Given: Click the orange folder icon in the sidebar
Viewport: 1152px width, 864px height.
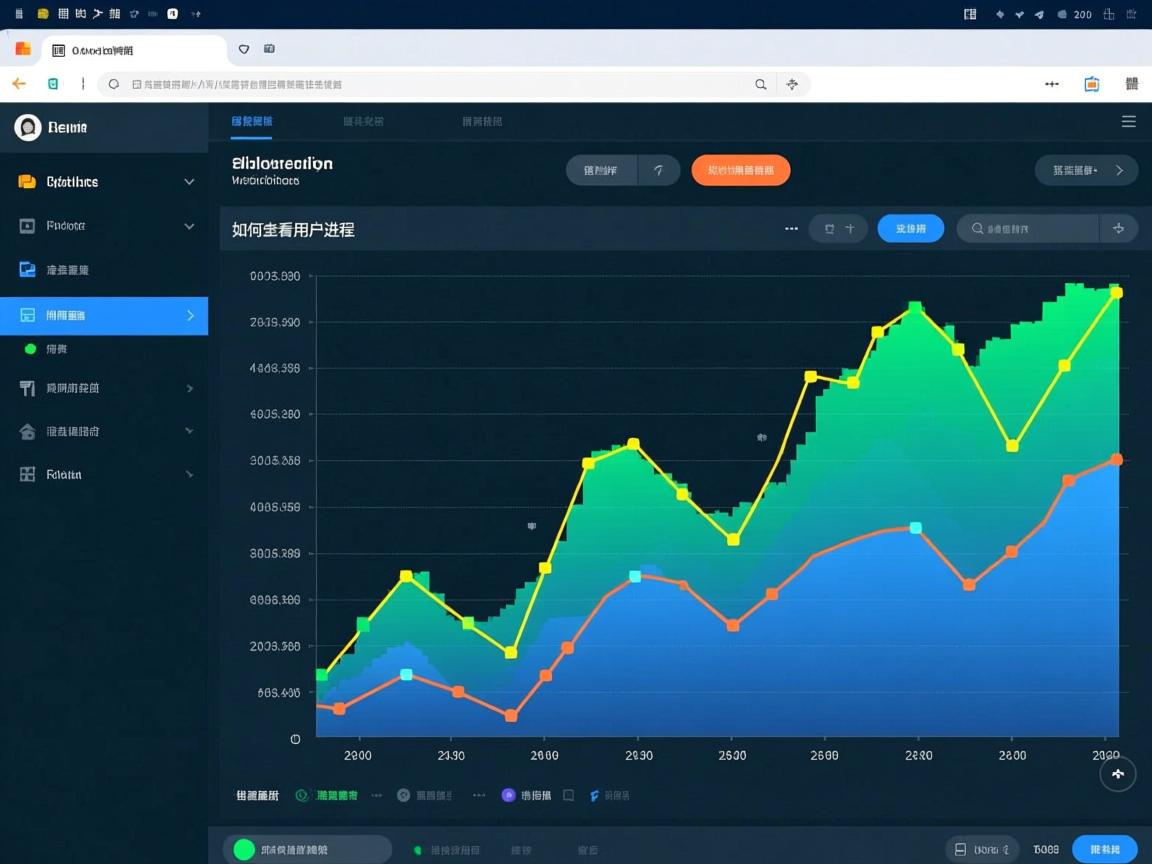Looking at the screenshot, I should coord(27,182).
